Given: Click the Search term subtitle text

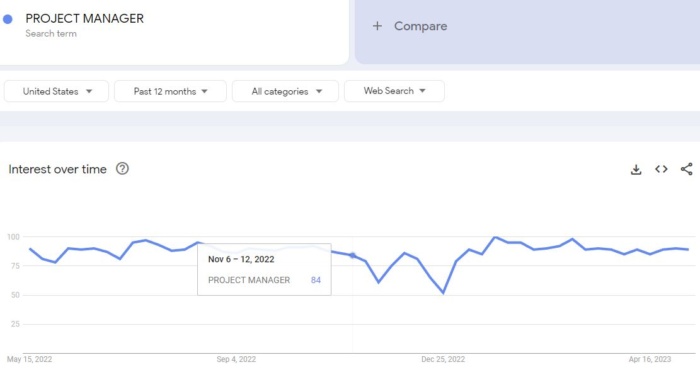Looking at the screenshot, I should tap(51, 33).
